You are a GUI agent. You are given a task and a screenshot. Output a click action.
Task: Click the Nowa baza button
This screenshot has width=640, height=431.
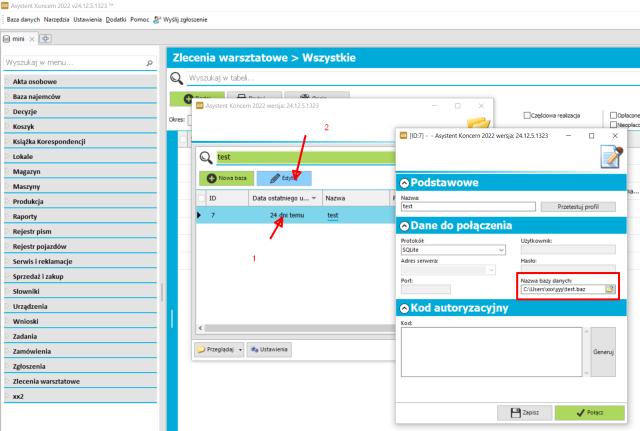(x=227, y=178)
